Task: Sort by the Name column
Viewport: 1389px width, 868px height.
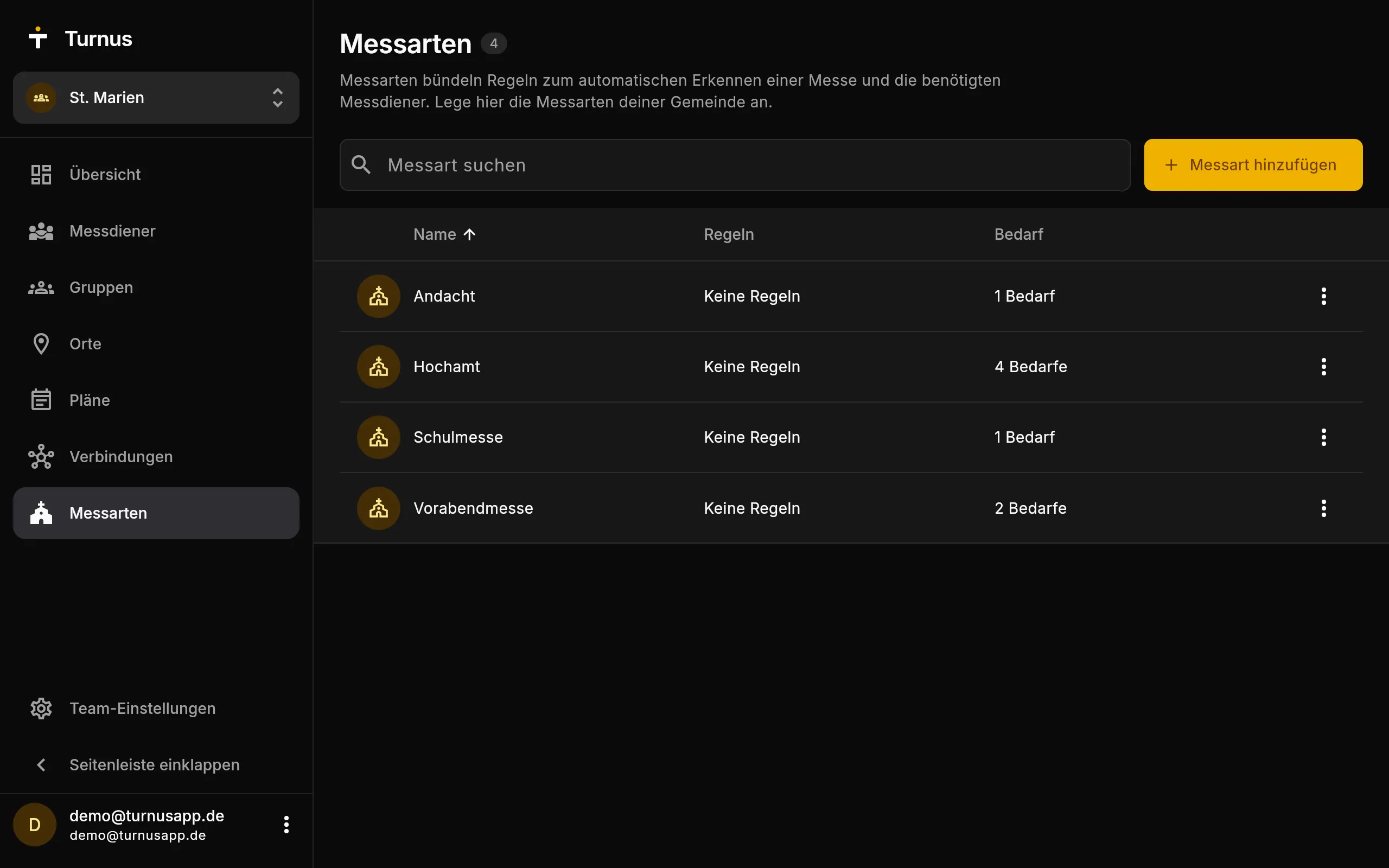Action: click(435, 234)
